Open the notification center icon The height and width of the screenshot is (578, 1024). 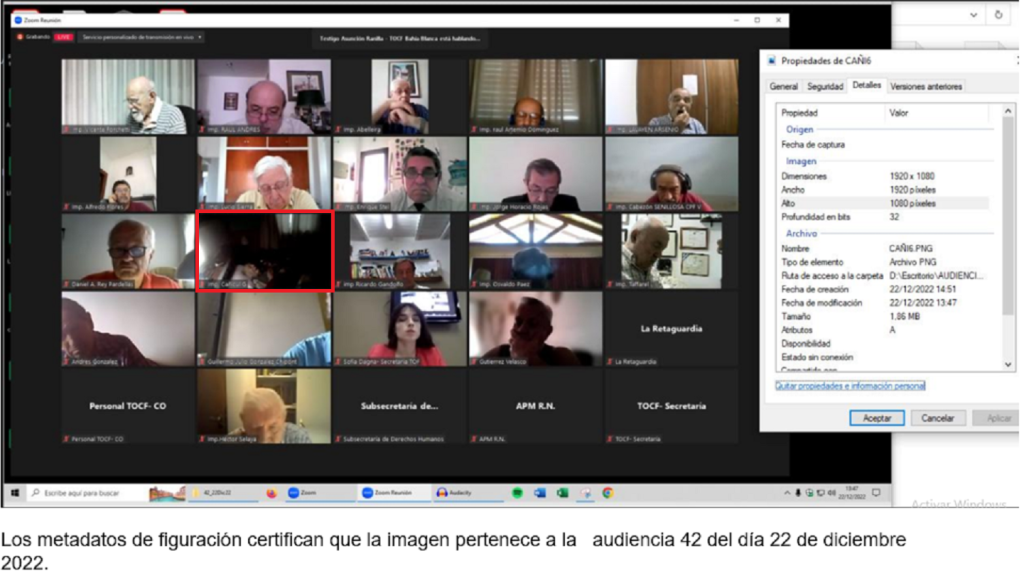(x=877, y=493)
